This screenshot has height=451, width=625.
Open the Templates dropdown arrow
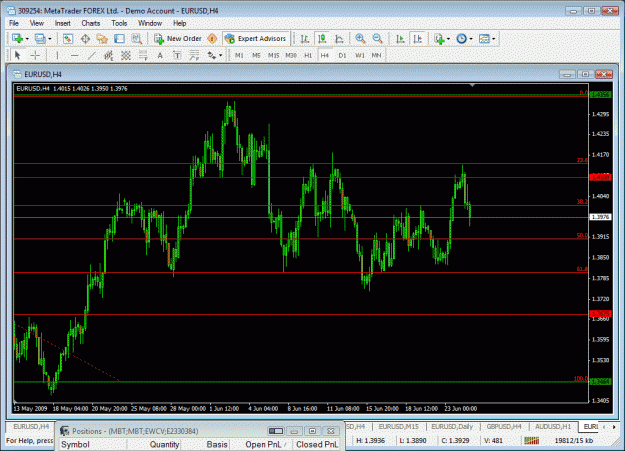pyautogui.click(x=494, y=39)
